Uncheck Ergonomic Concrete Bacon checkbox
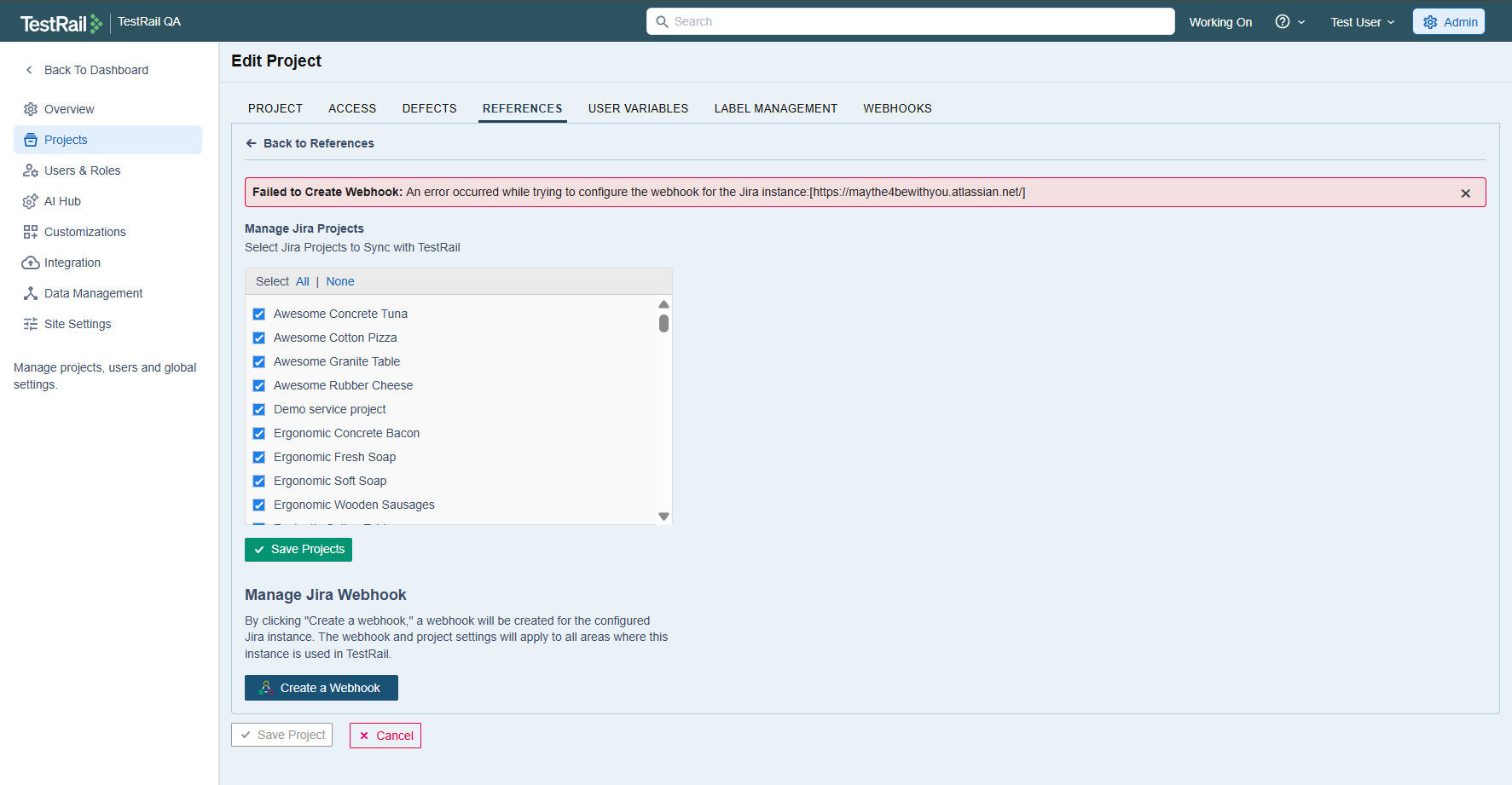This screenshot has width=1512, height=785. (259, 433)
